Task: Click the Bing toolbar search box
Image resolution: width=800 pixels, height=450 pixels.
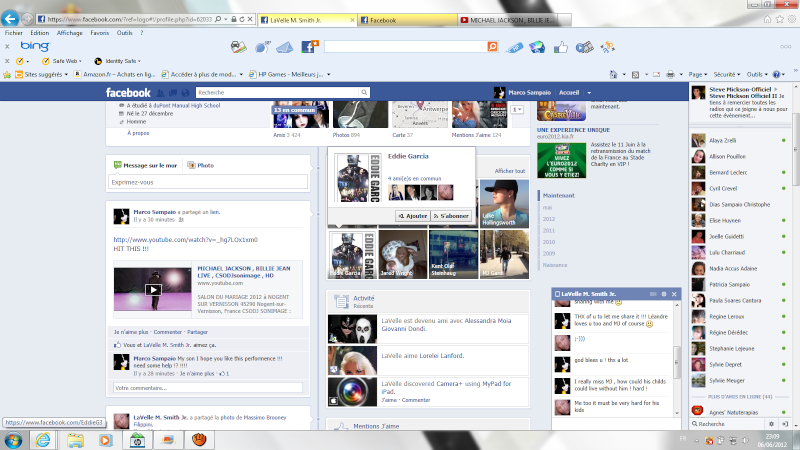Action: 406,46
